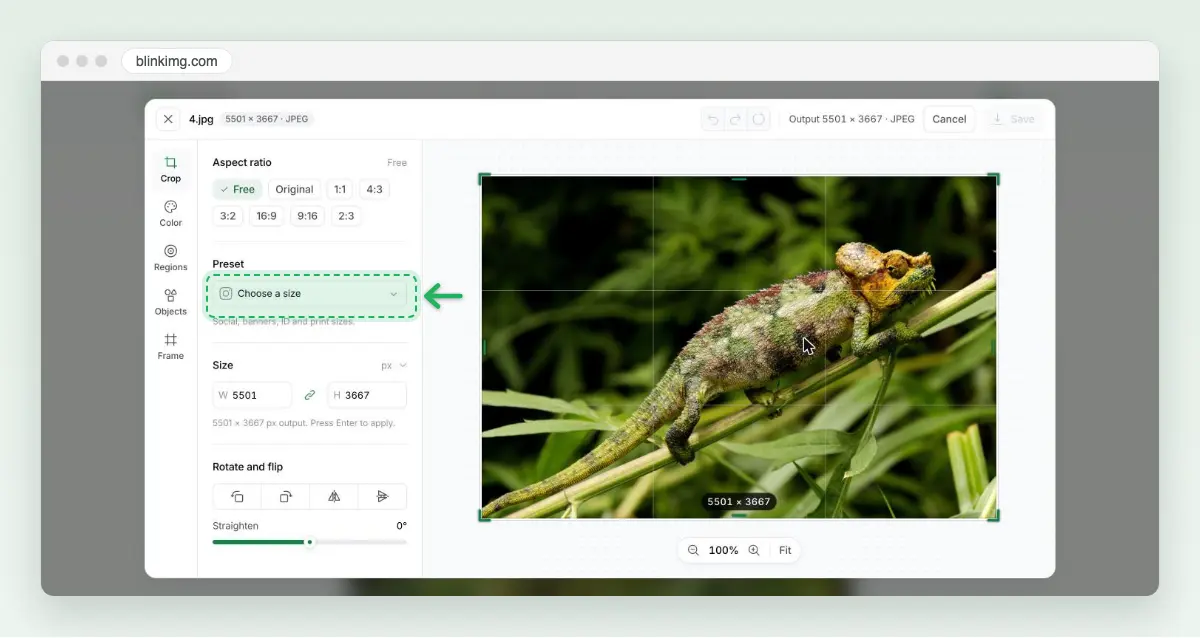Click the Output 5501 × 3667 · JPEG text
The image size is (1200, 638).
coord(851,119)
